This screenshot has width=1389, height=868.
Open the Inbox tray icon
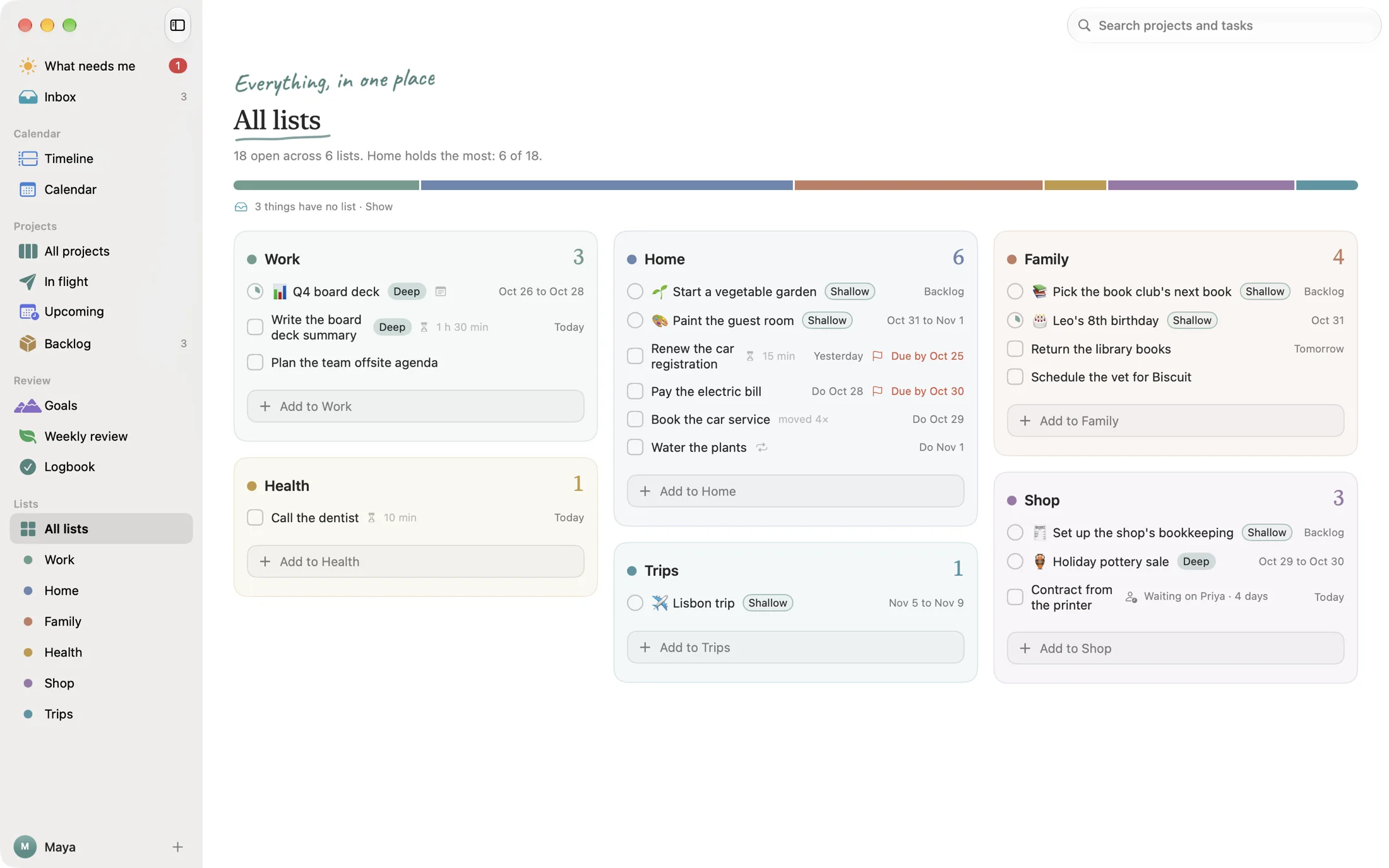(28, 97)
